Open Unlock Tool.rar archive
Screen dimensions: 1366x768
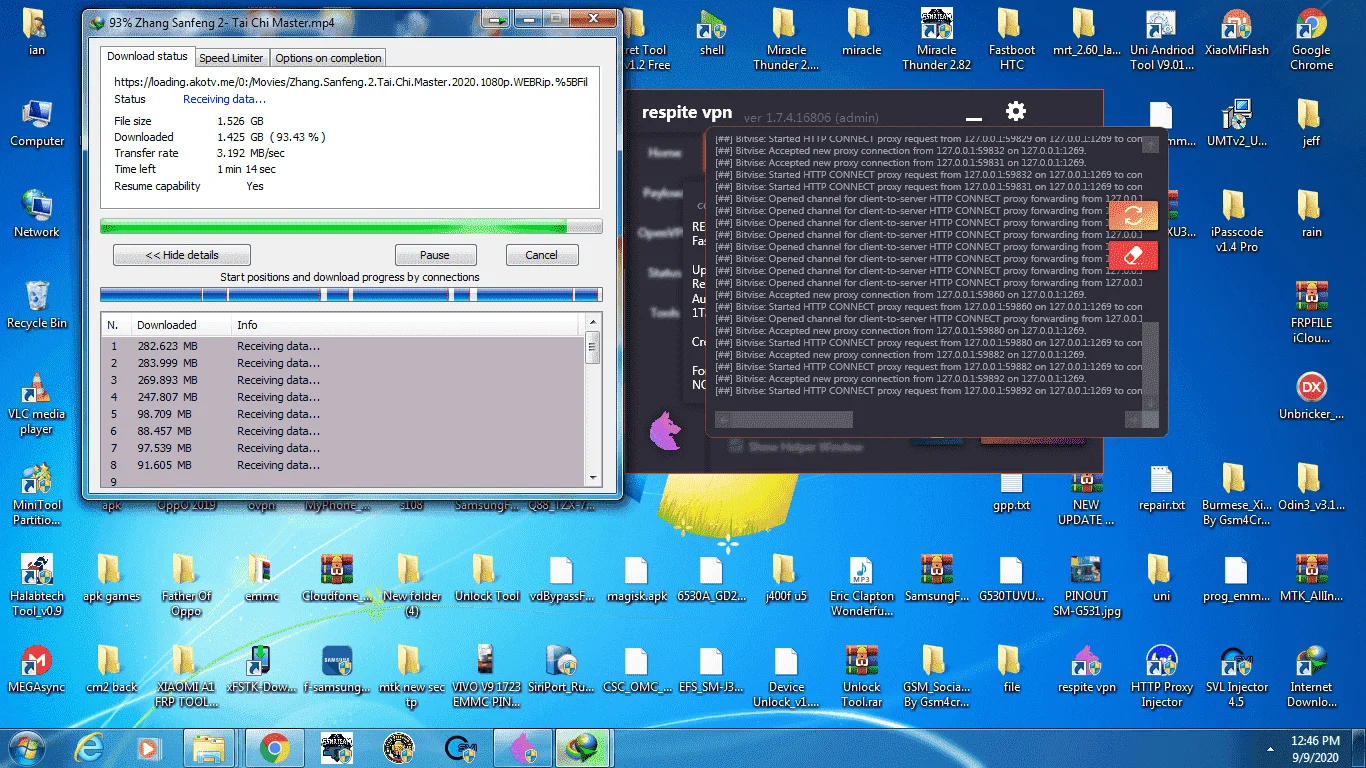862,677
